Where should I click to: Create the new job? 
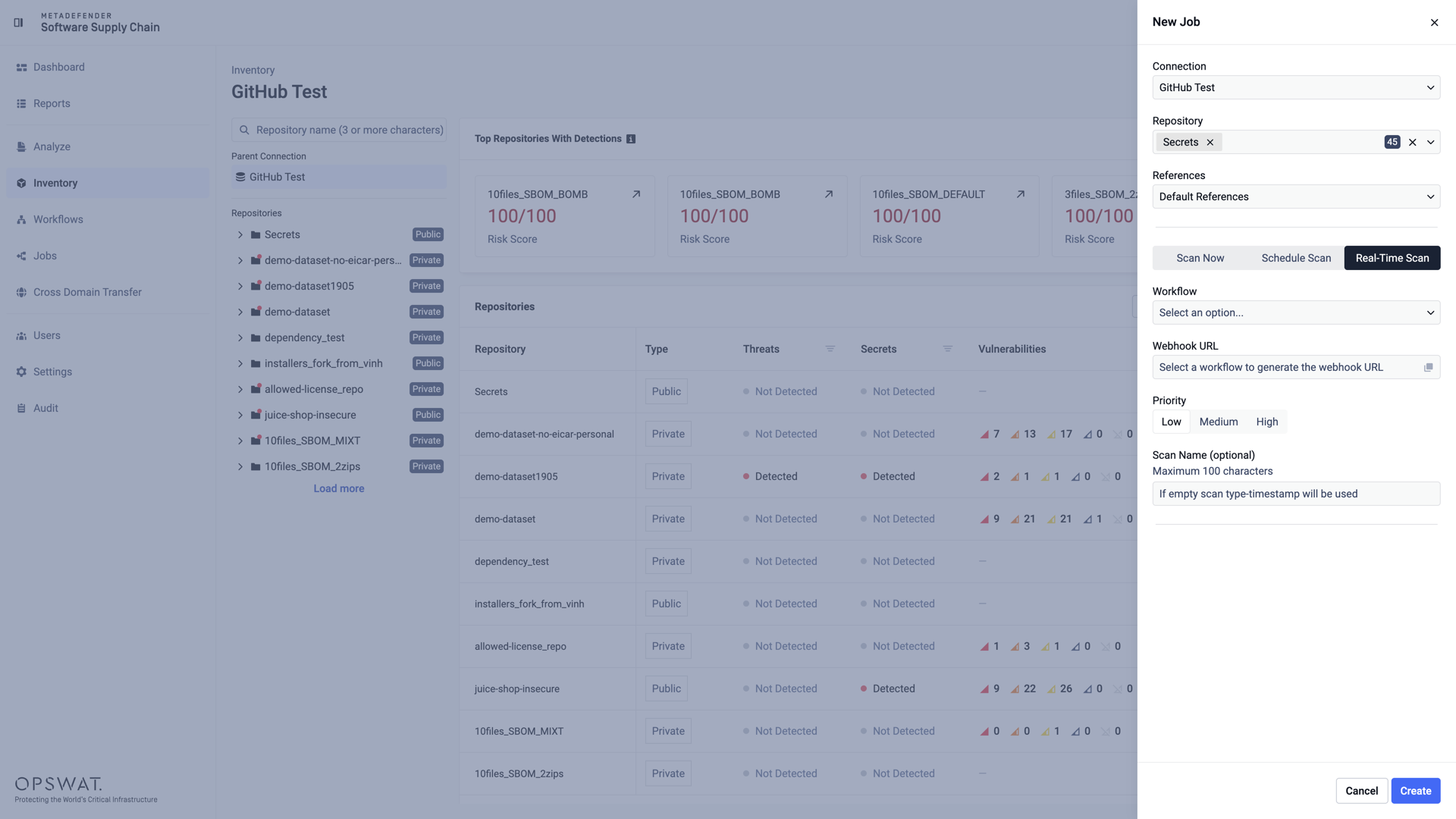tap(1416, 791)
